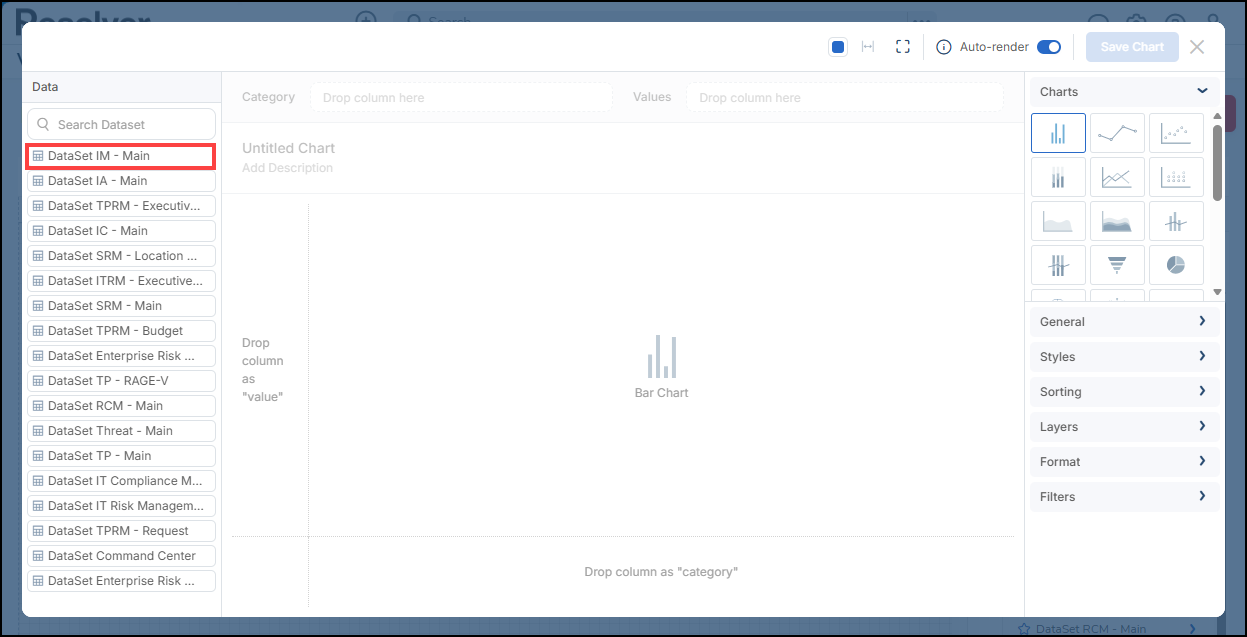The image size is (1247, 637).
Task: Collapse the Charts section chevron
Action: (x=1202, y=91)
